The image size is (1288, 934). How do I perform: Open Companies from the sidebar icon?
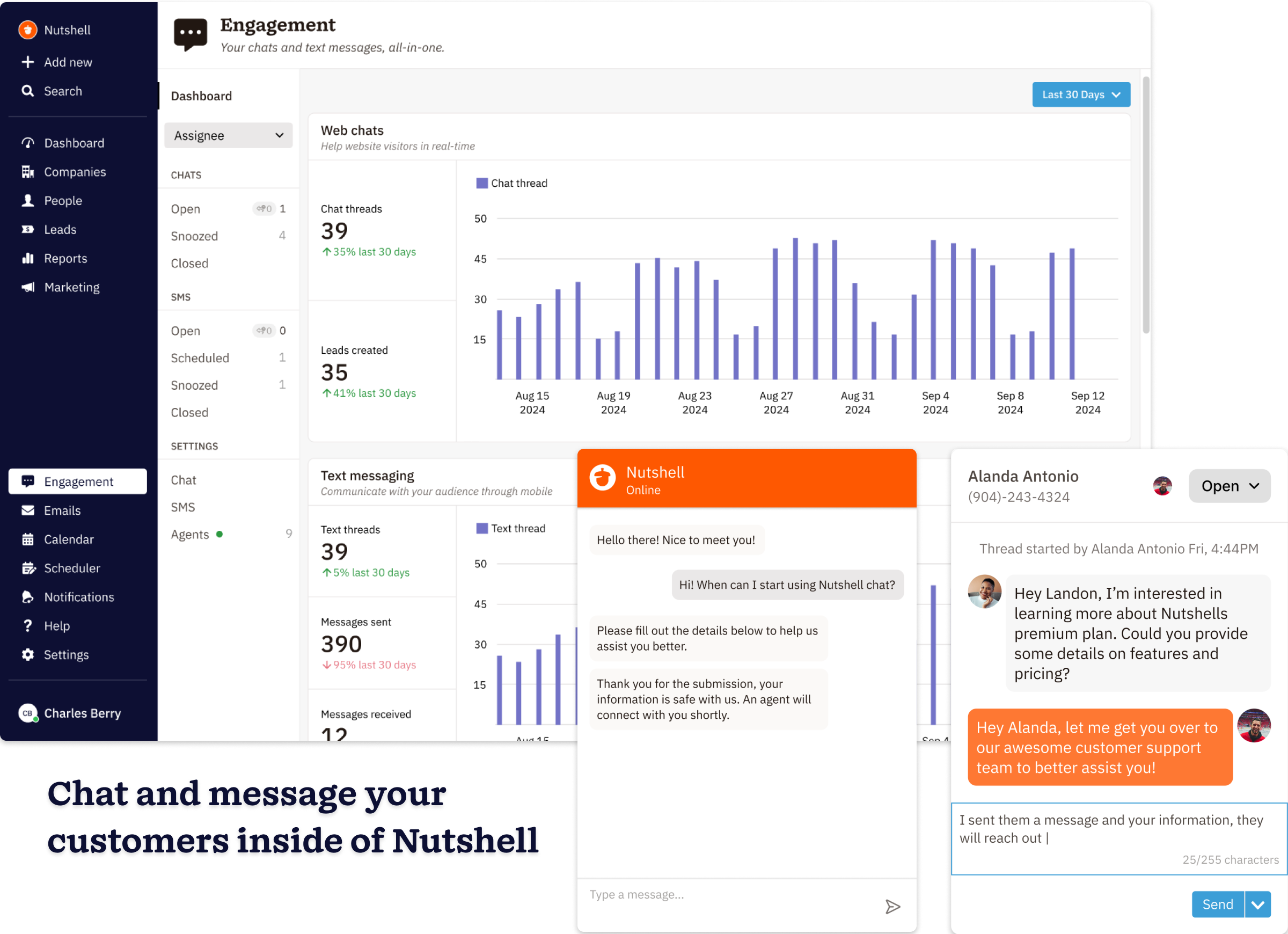point(27,172)
